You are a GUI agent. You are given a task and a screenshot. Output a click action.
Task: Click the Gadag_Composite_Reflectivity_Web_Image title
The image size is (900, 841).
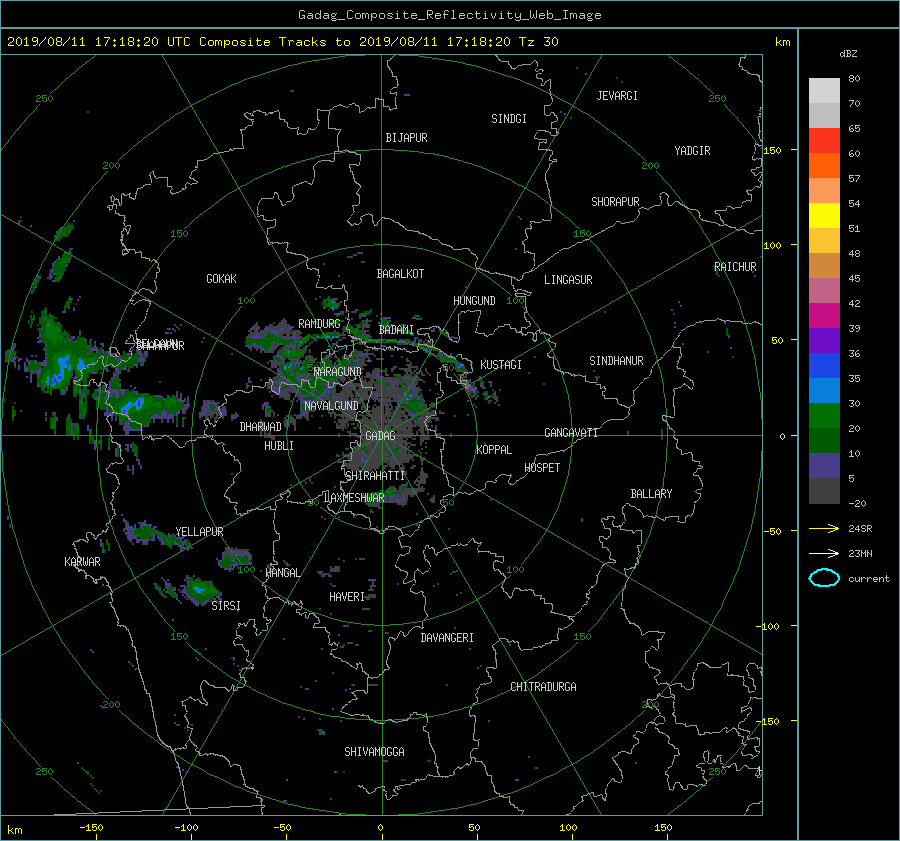(449, 15)
